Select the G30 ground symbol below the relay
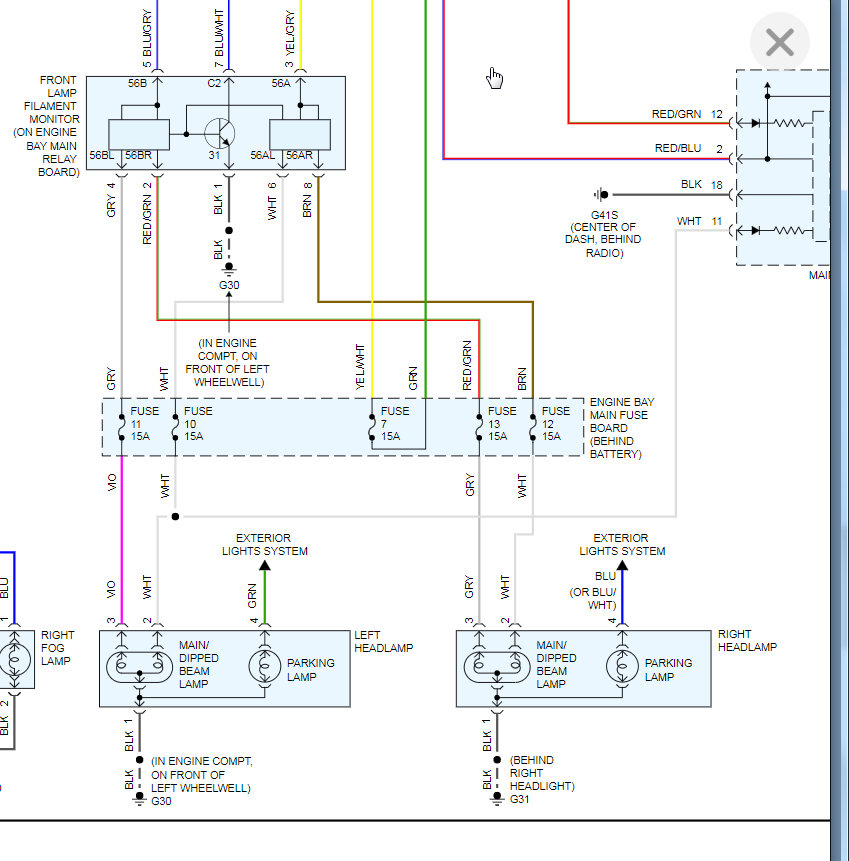 pyautogui.click(x=228, y=268)
